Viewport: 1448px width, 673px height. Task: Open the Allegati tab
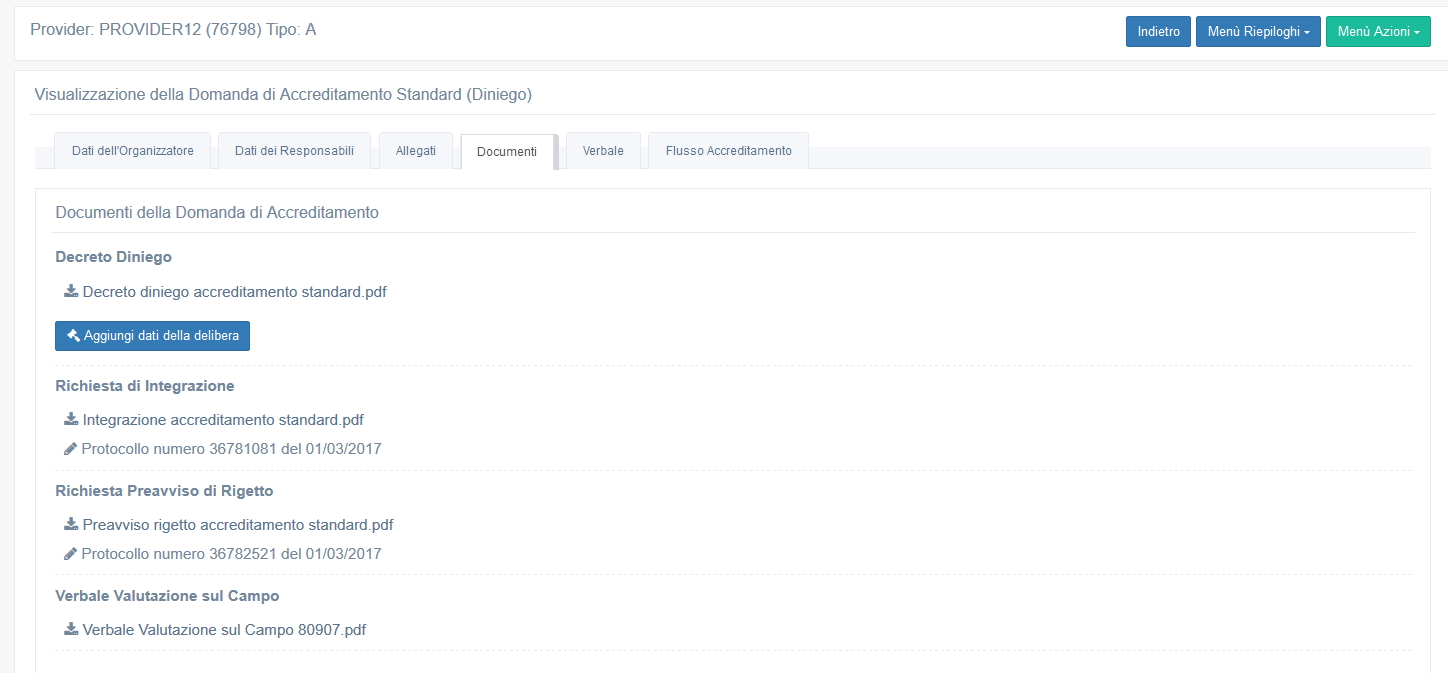pos(415,151)
